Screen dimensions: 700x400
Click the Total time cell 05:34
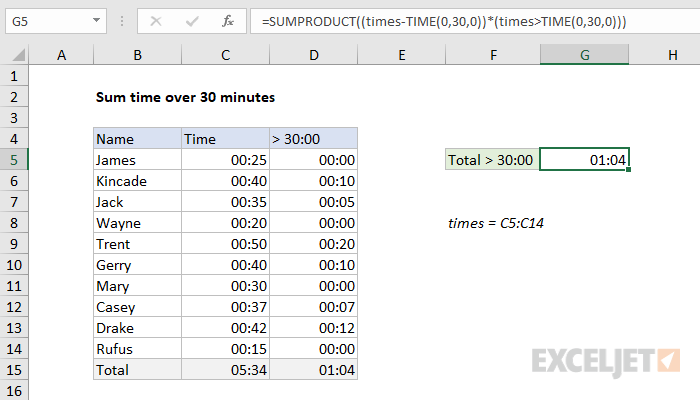[x=225, y=370]
